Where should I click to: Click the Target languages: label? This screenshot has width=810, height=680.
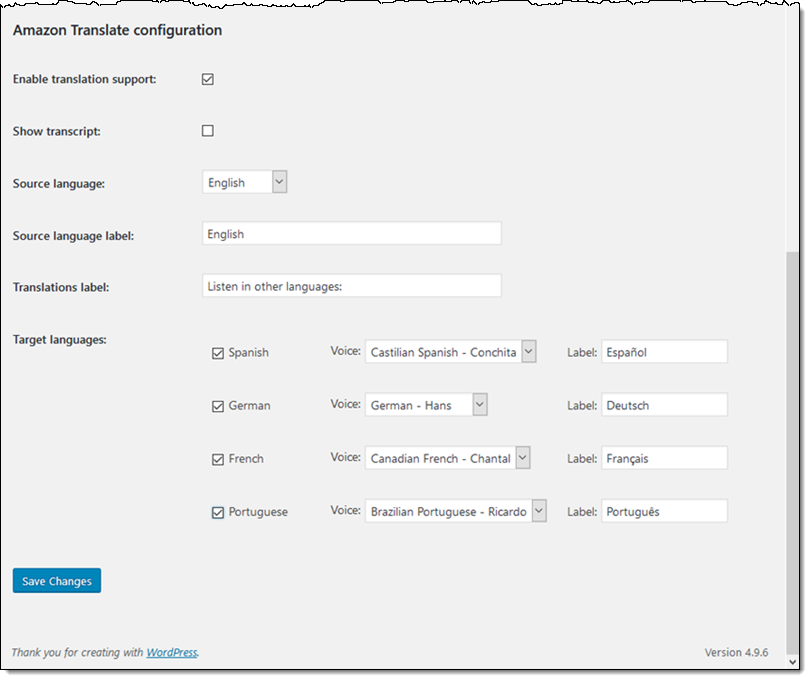pos(59,340)
